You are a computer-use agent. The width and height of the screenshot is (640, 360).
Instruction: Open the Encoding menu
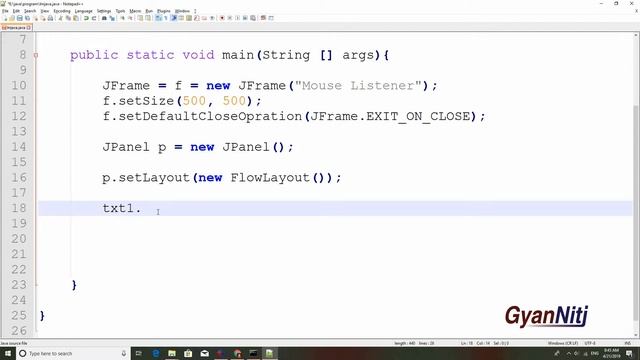click(x=62, y=11)
